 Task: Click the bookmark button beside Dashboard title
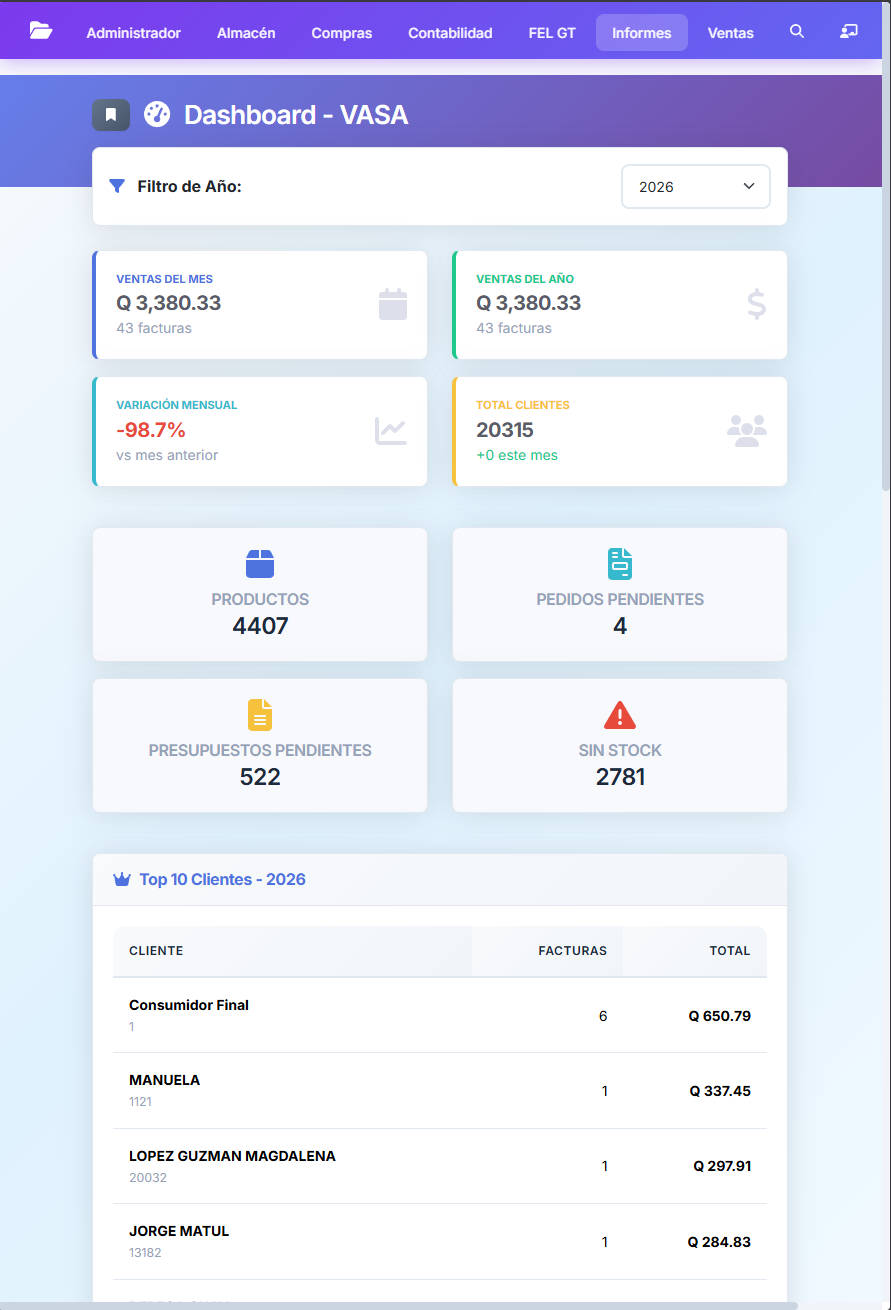[x=111, y=115]
